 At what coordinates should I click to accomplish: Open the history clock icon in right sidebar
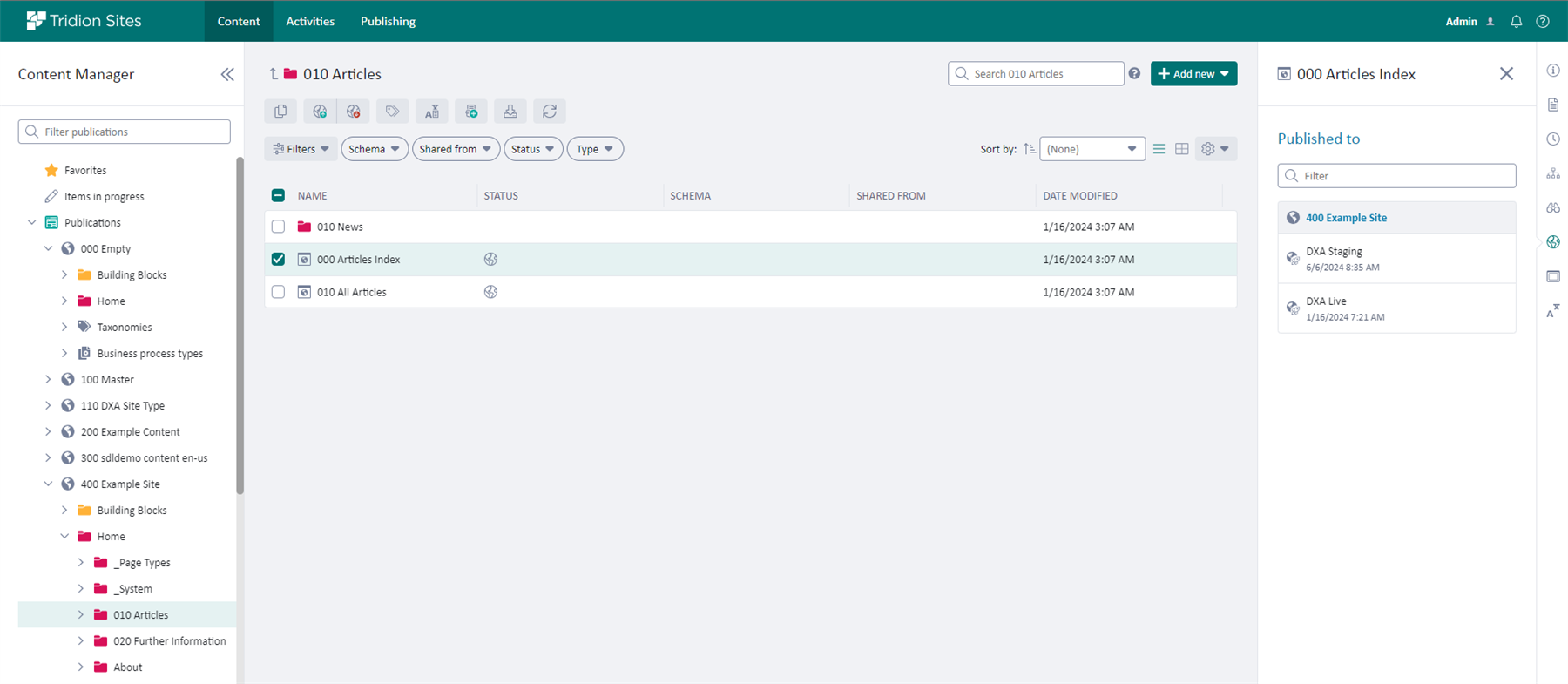(1553, 139)
